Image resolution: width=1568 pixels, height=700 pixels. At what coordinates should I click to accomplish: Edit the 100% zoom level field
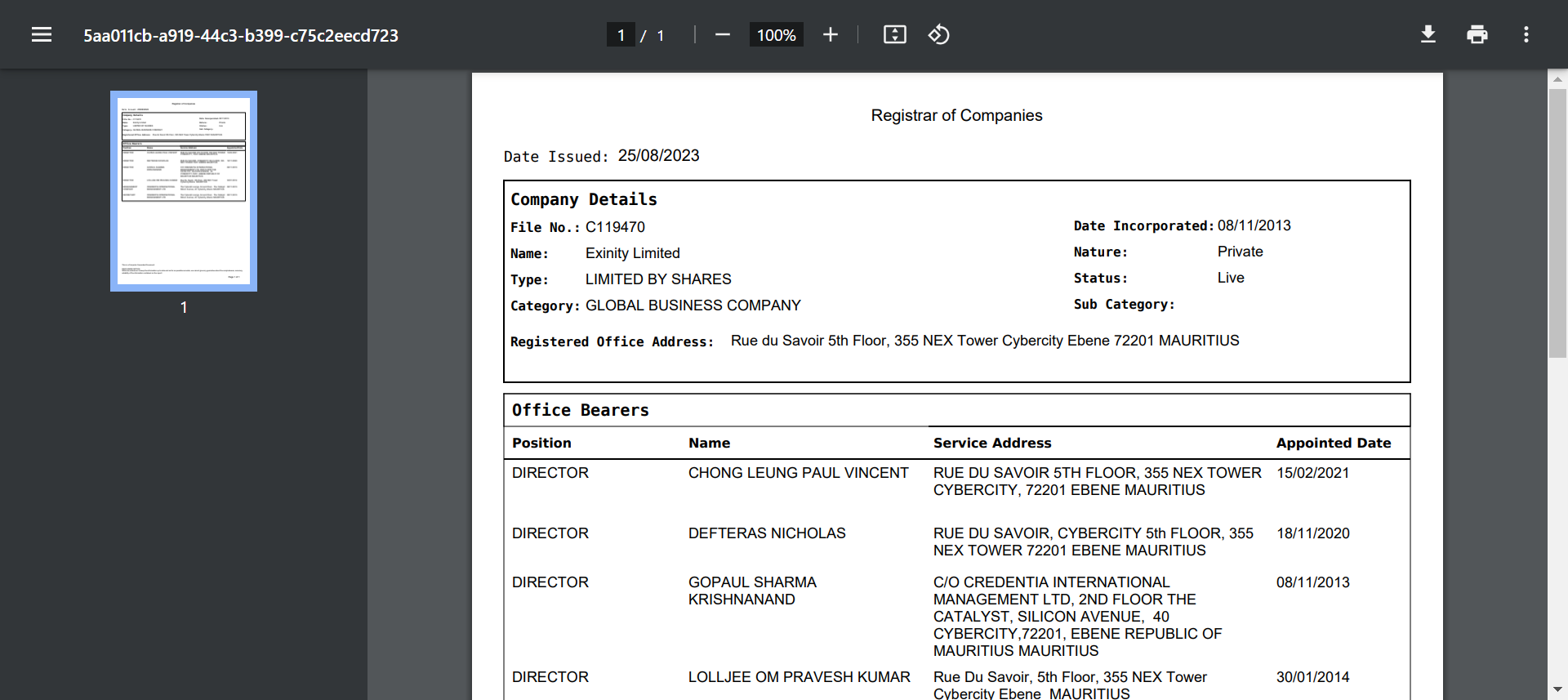pyautogui.click(x=776, y=35)
